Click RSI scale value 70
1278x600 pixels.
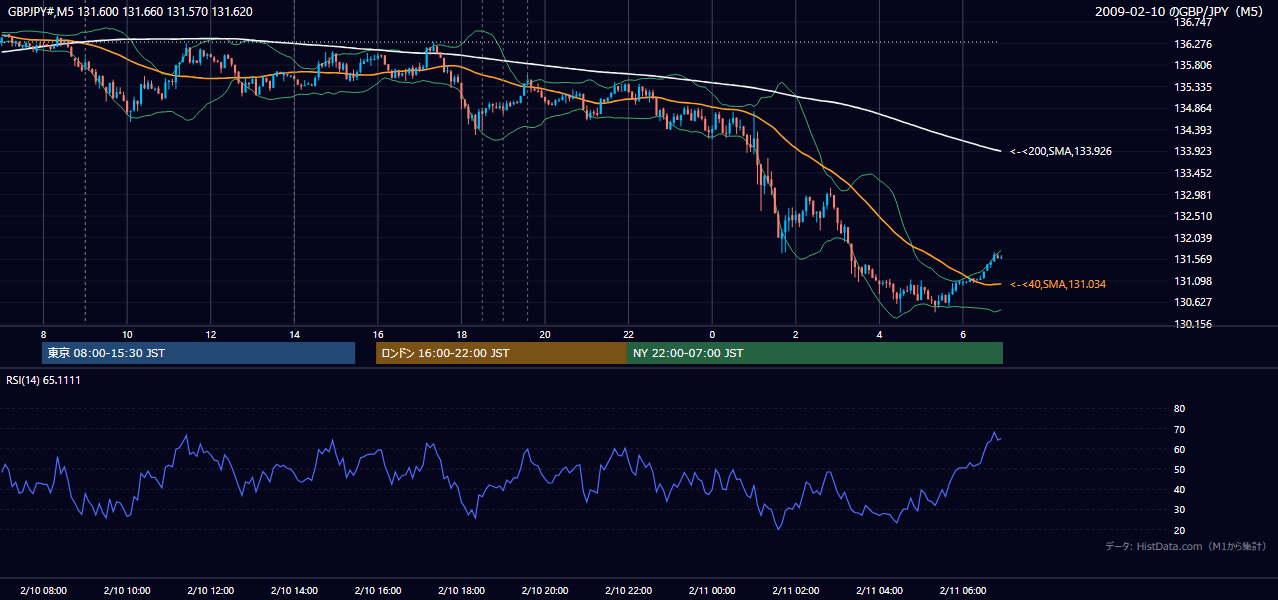[1179, 429]
